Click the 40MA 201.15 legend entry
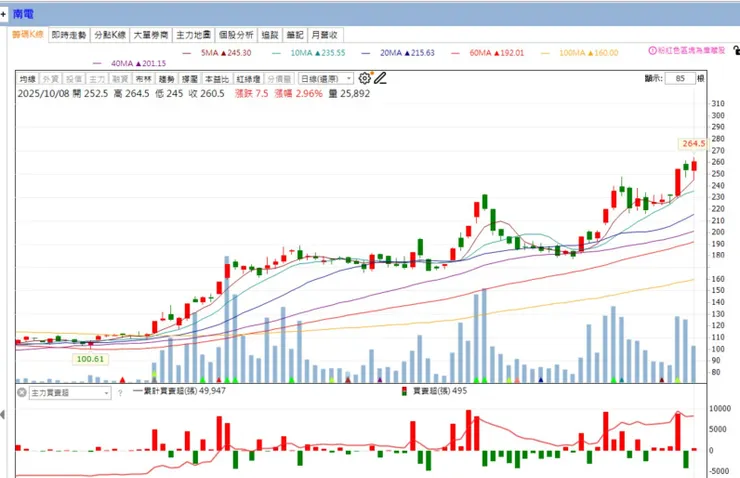This screenshot has width=740, height=478. point(130,63)
